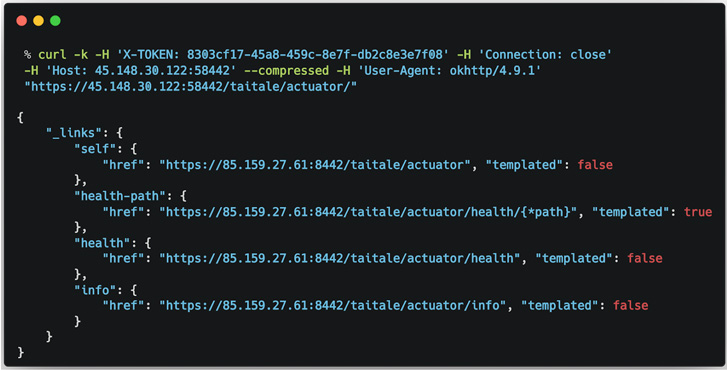Image resolution: width=728 pixels, height=370 pixels.
Task: Click the red close window button
Action: pyautogui.click(x=21, y=20)
